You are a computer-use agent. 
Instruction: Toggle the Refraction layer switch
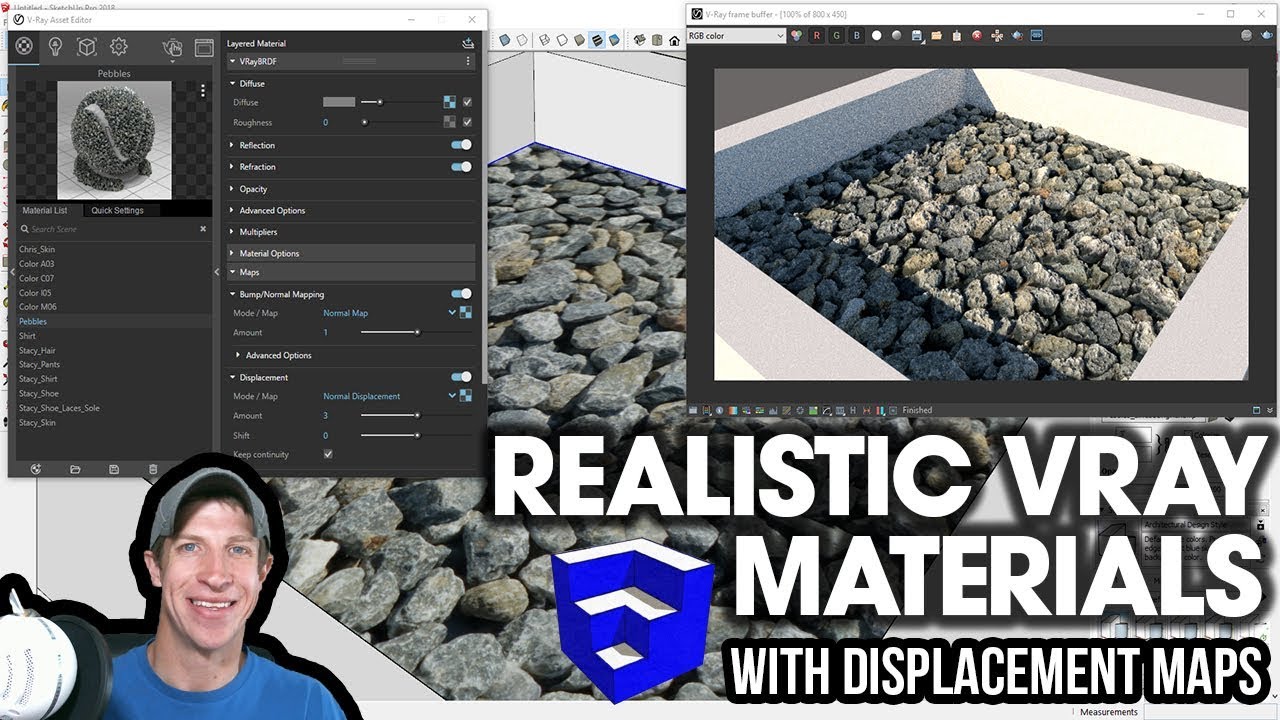tap(461, 167)
